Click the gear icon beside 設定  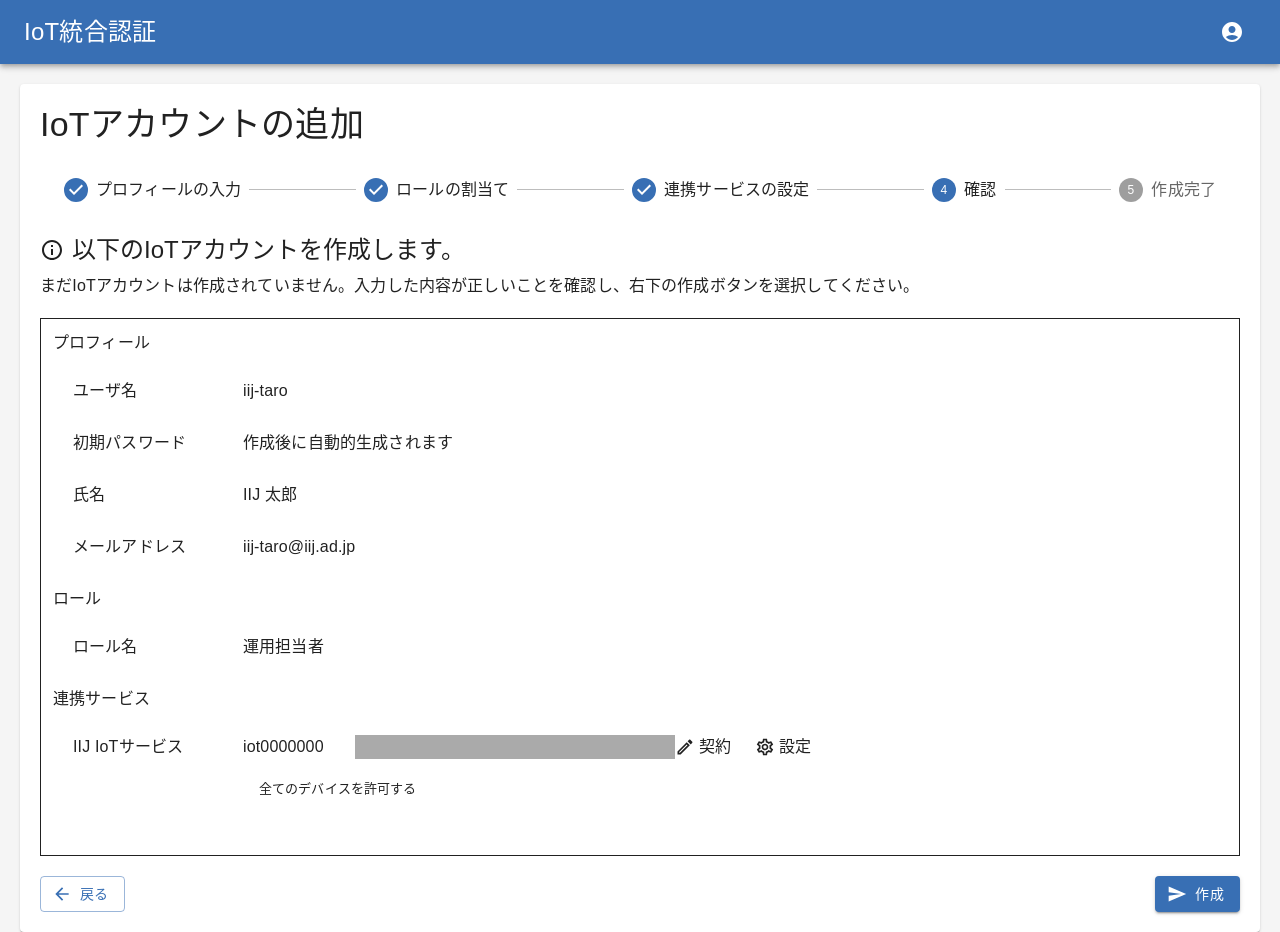click(765, 747)
